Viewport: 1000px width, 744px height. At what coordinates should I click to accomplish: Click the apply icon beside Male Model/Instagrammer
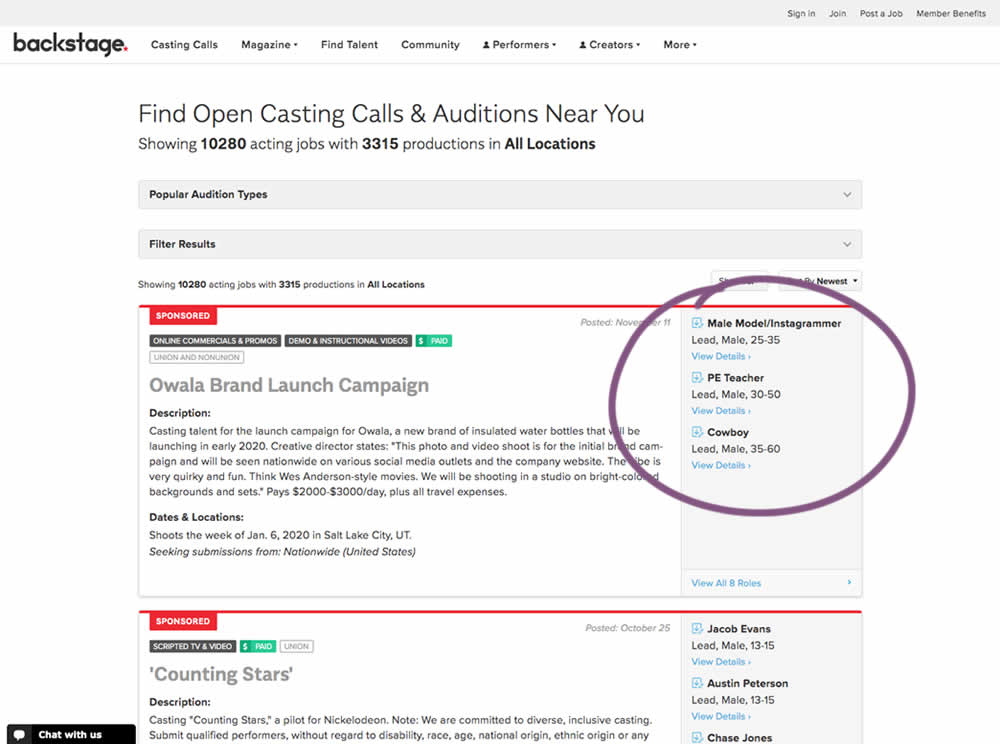(697, 323)
